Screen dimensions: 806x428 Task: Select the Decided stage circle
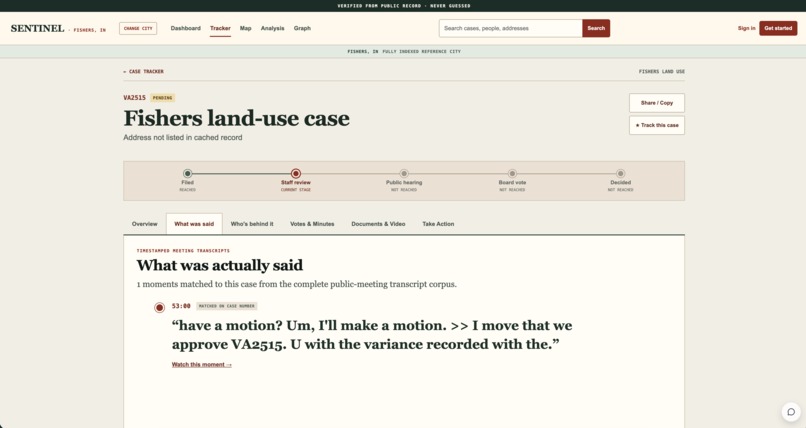click(620, 174)
